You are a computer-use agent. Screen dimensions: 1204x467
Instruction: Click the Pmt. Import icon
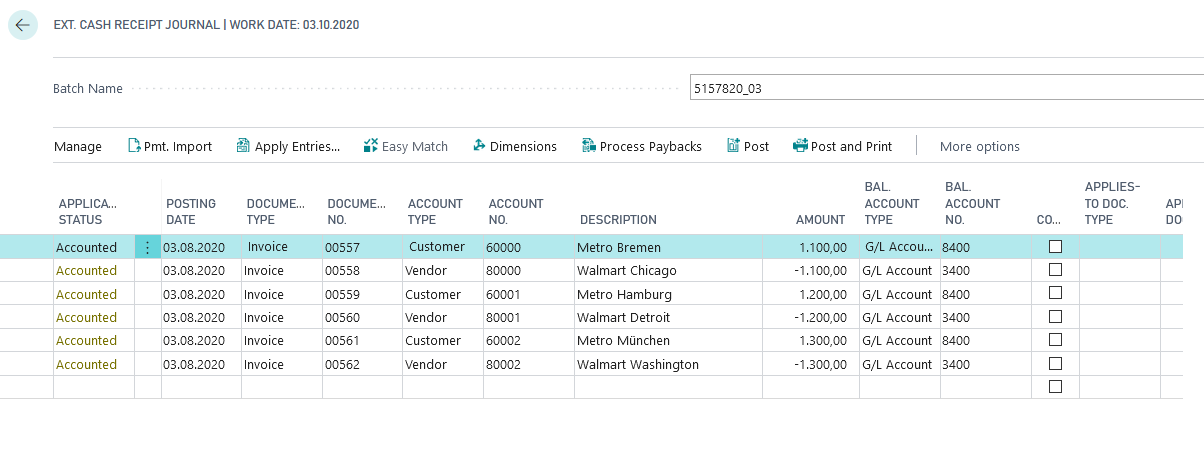(x=135, y=146)
